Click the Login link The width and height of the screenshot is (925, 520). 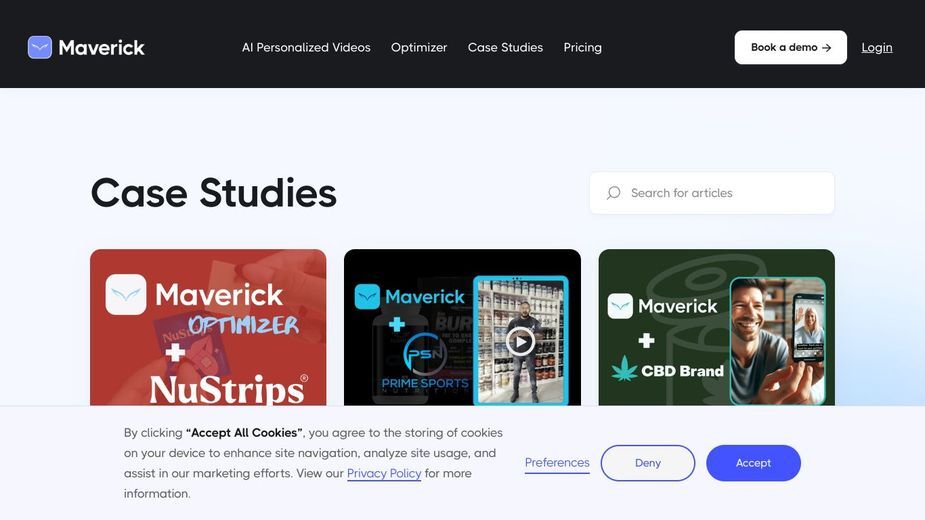coord(877,47)
